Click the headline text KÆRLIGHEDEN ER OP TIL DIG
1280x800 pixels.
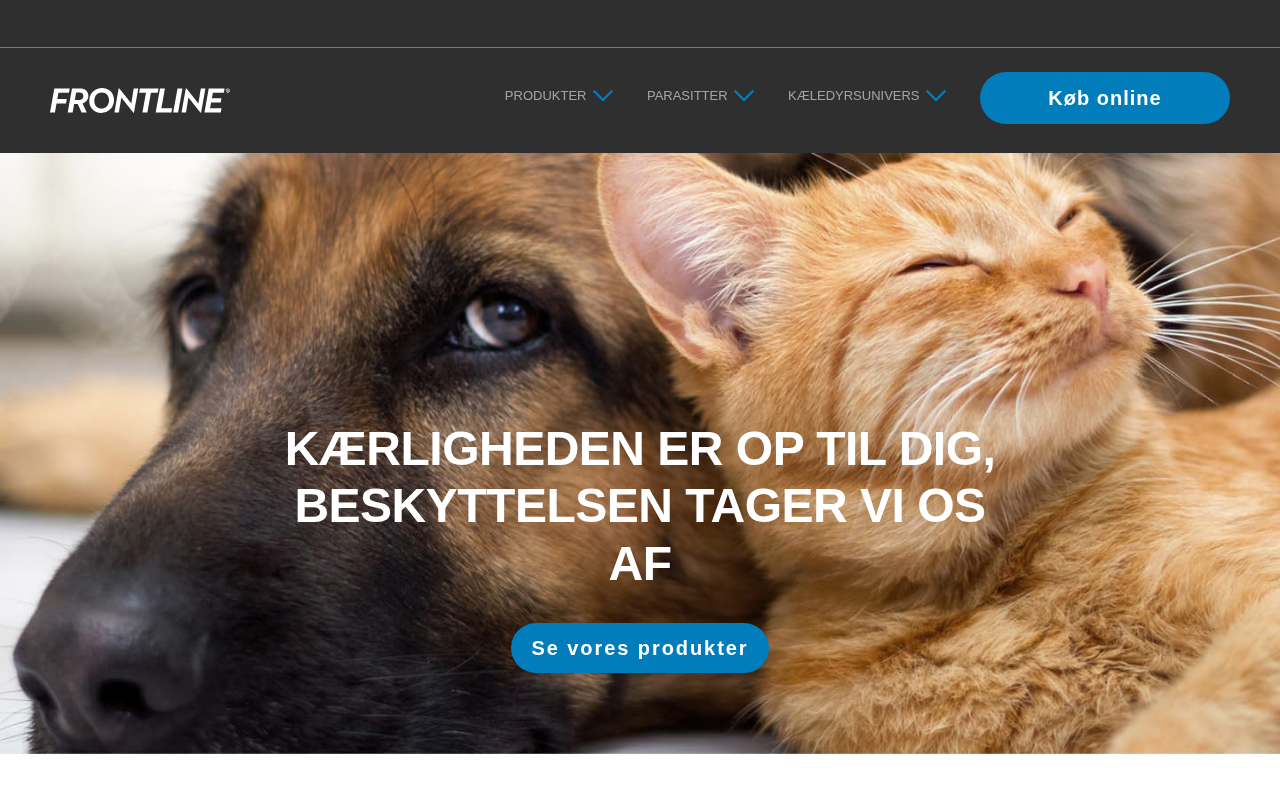(x=640, y=448)
